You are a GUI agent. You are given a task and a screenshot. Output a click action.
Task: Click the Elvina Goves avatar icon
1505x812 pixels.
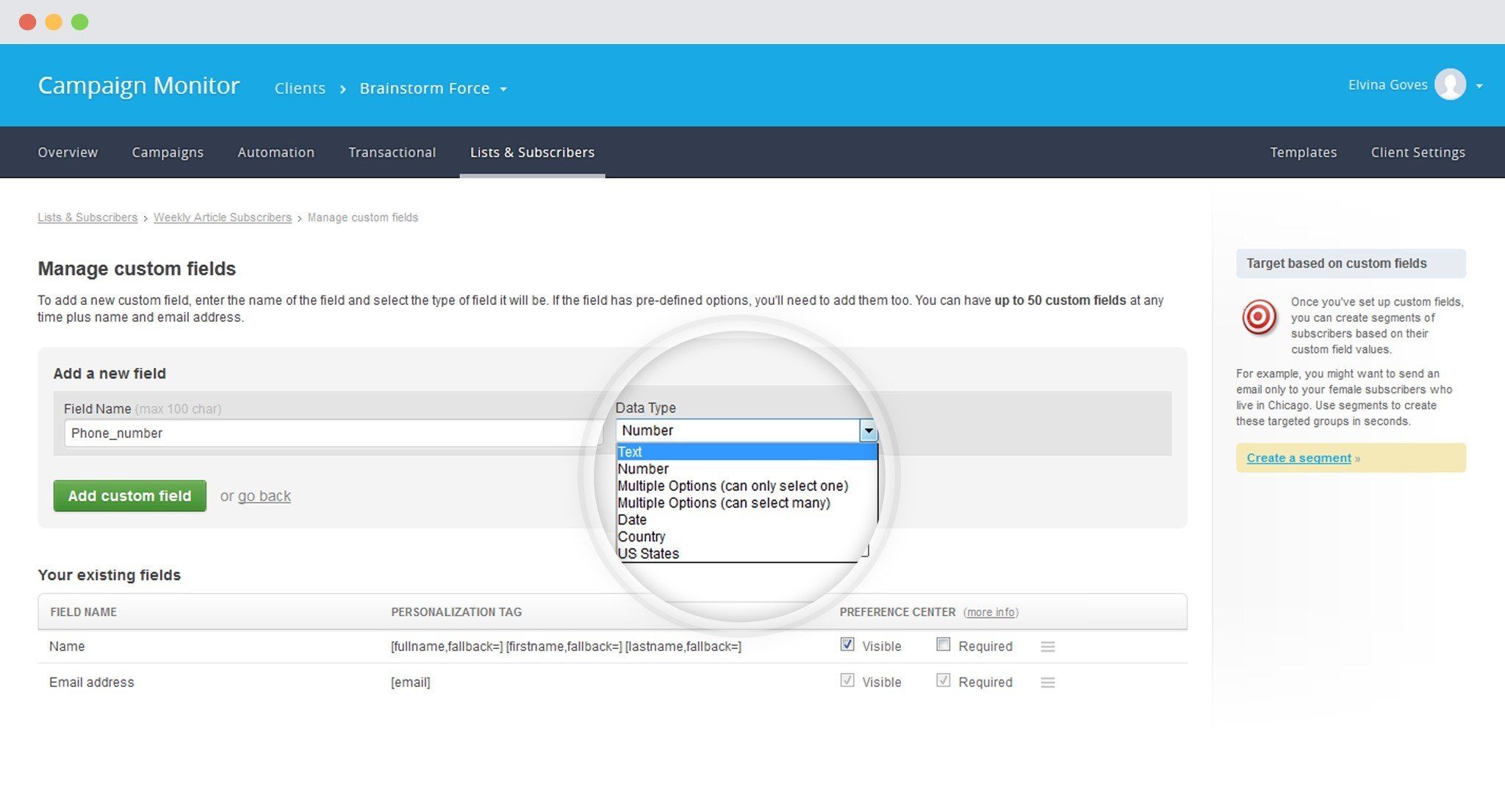[x=1450, y=85]
